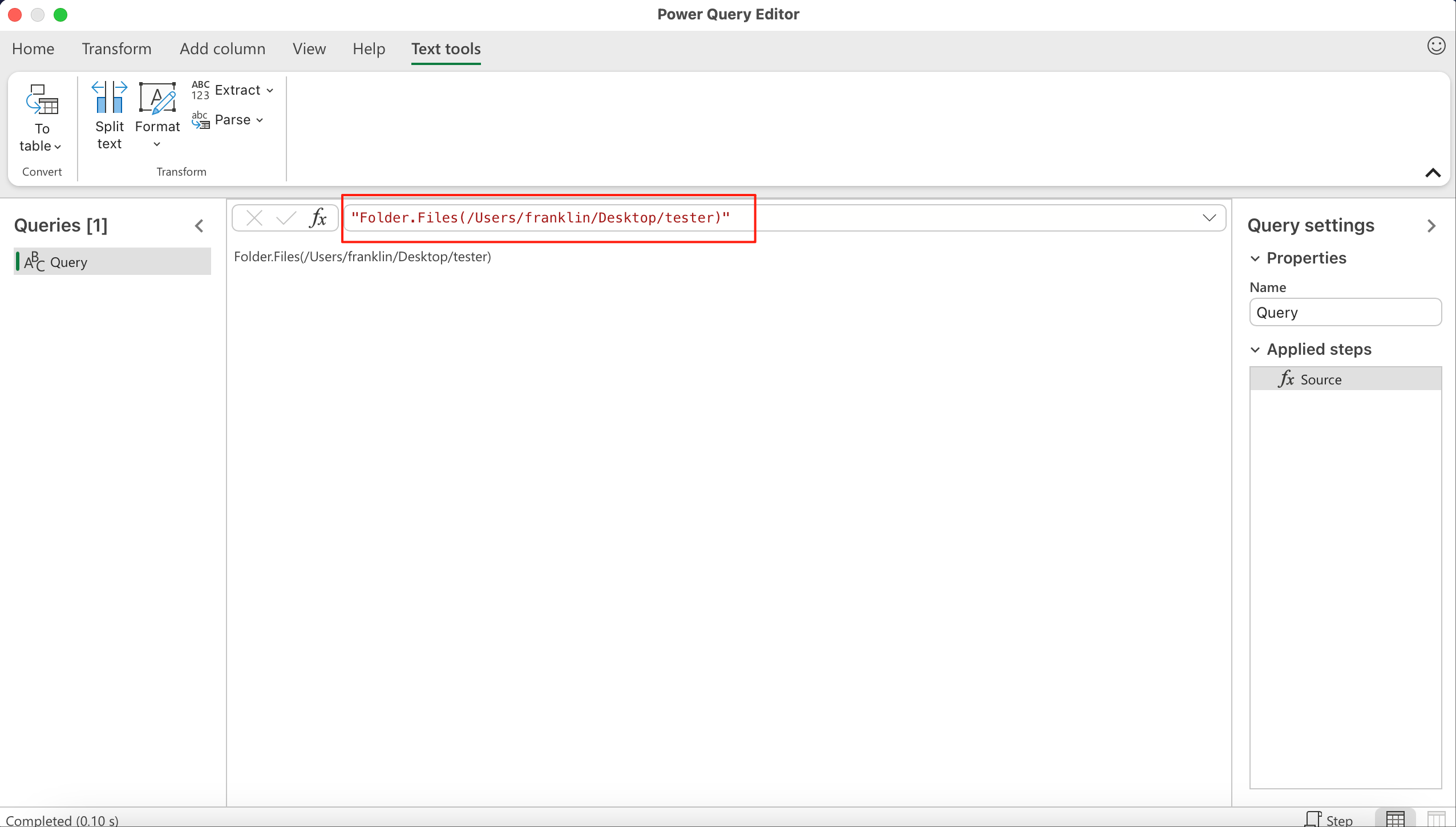Switch to the View tab
1456x827 pixels.
click(309, 49)
